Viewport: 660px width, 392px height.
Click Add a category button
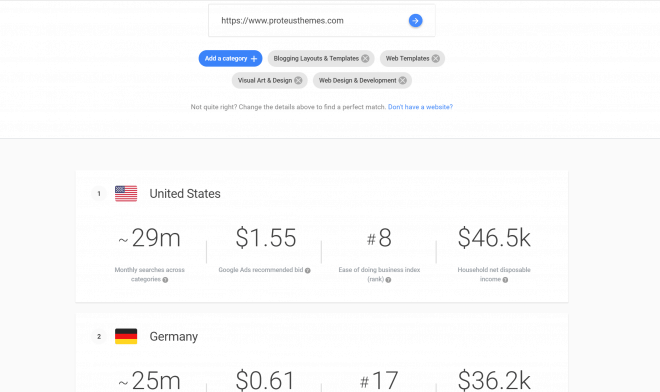[230, 59]
